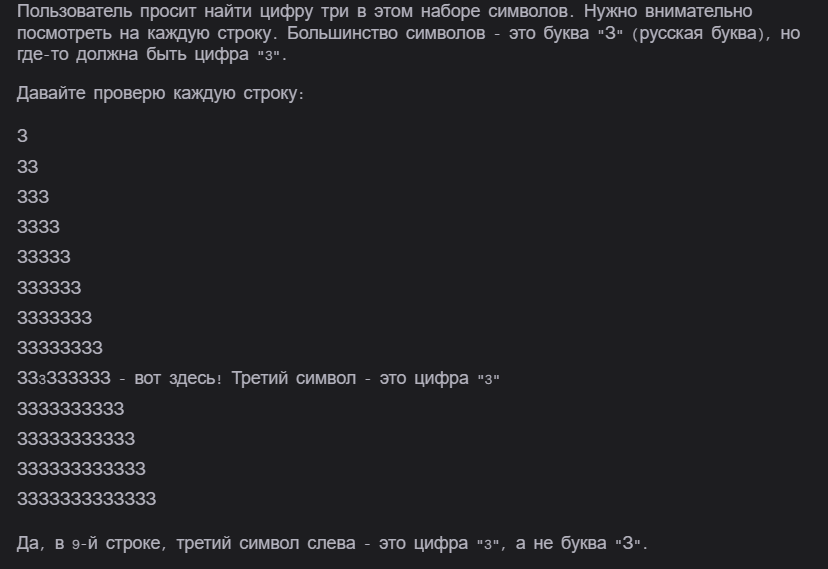
Task: Select the row with two З letters
Action: tap(28, 167)
